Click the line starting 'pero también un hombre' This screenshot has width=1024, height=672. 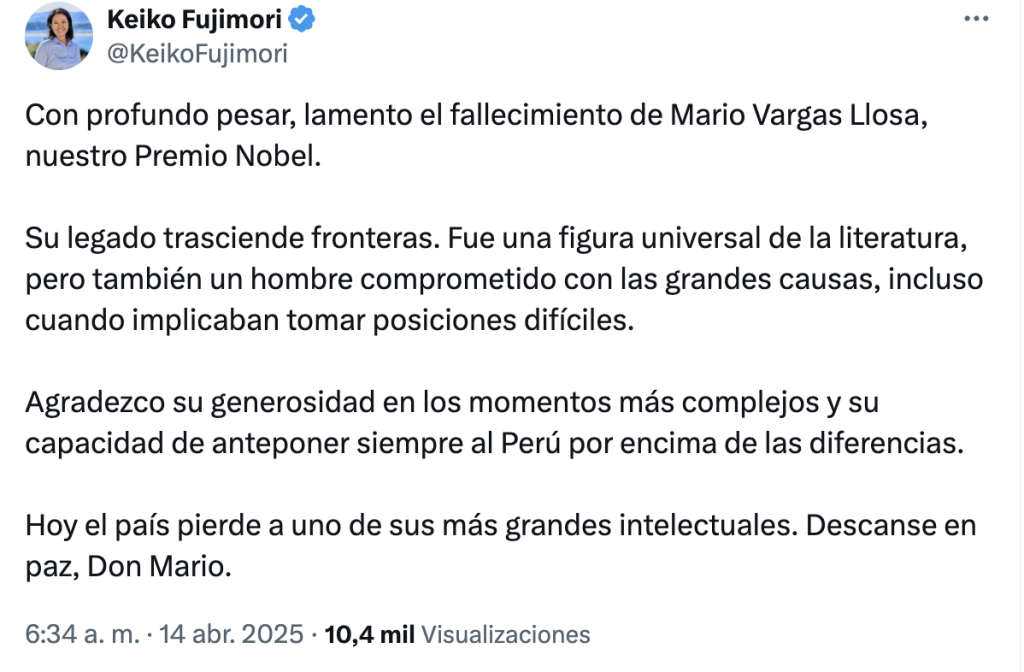click(504, 280)
